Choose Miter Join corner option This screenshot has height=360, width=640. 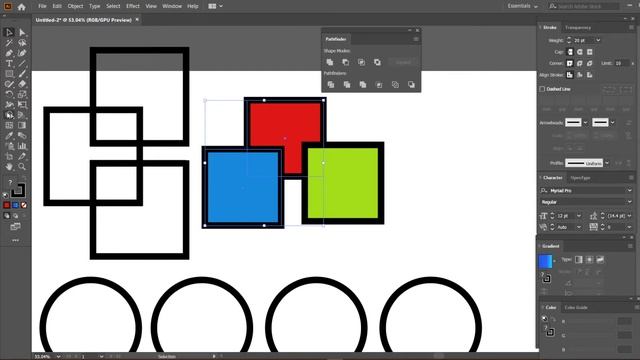570,63
